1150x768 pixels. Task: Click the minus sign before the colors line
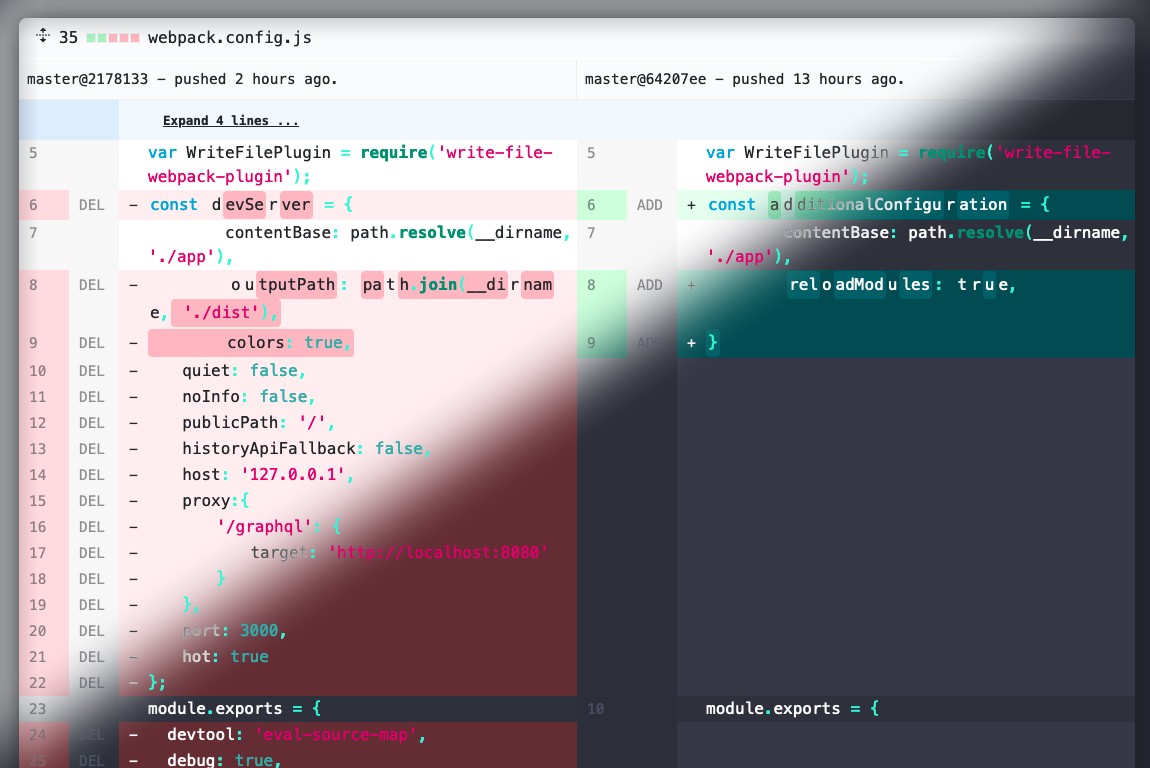point(134,343)
